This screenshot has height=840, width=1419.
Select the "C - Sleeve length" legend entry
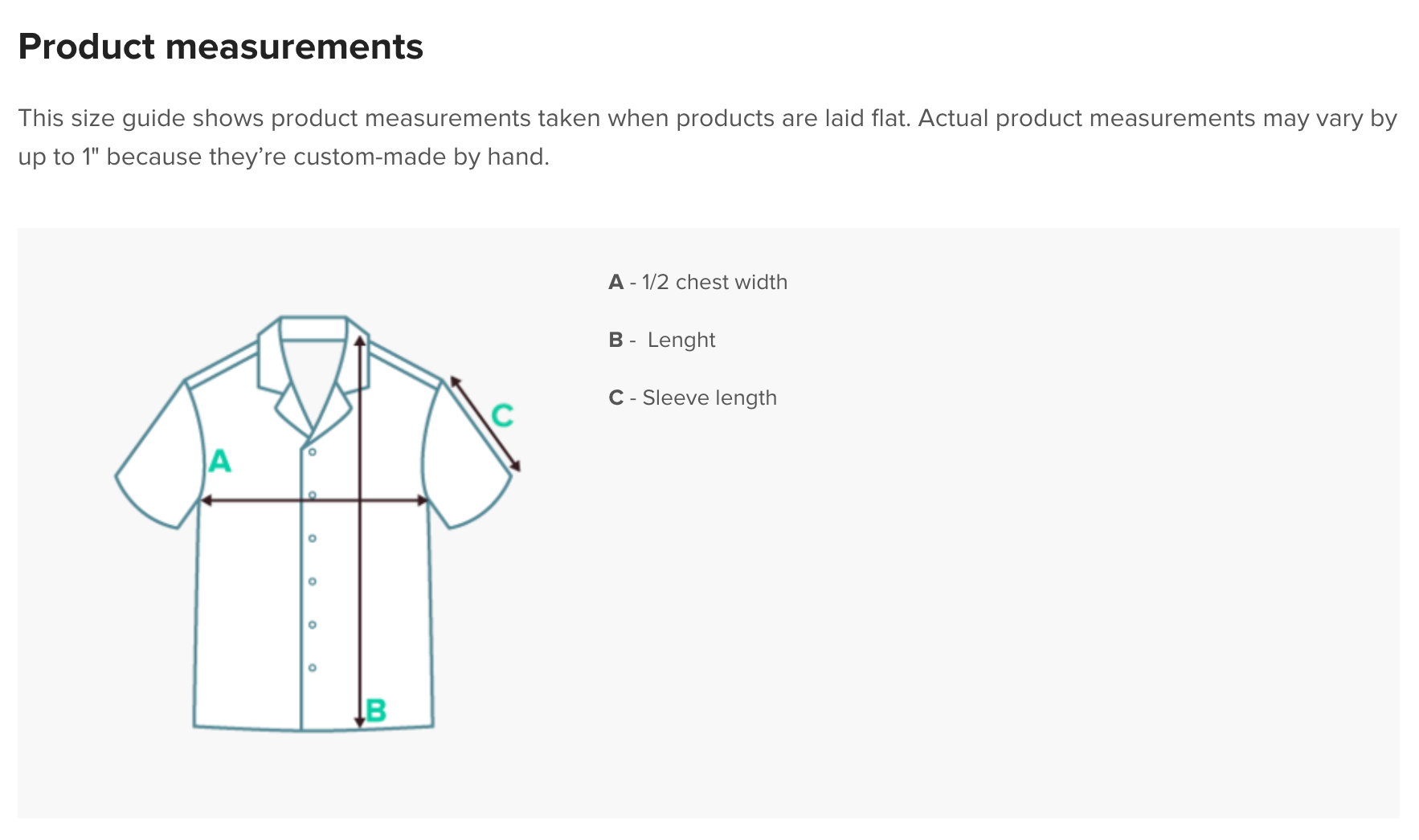click(x=693, y=398)
